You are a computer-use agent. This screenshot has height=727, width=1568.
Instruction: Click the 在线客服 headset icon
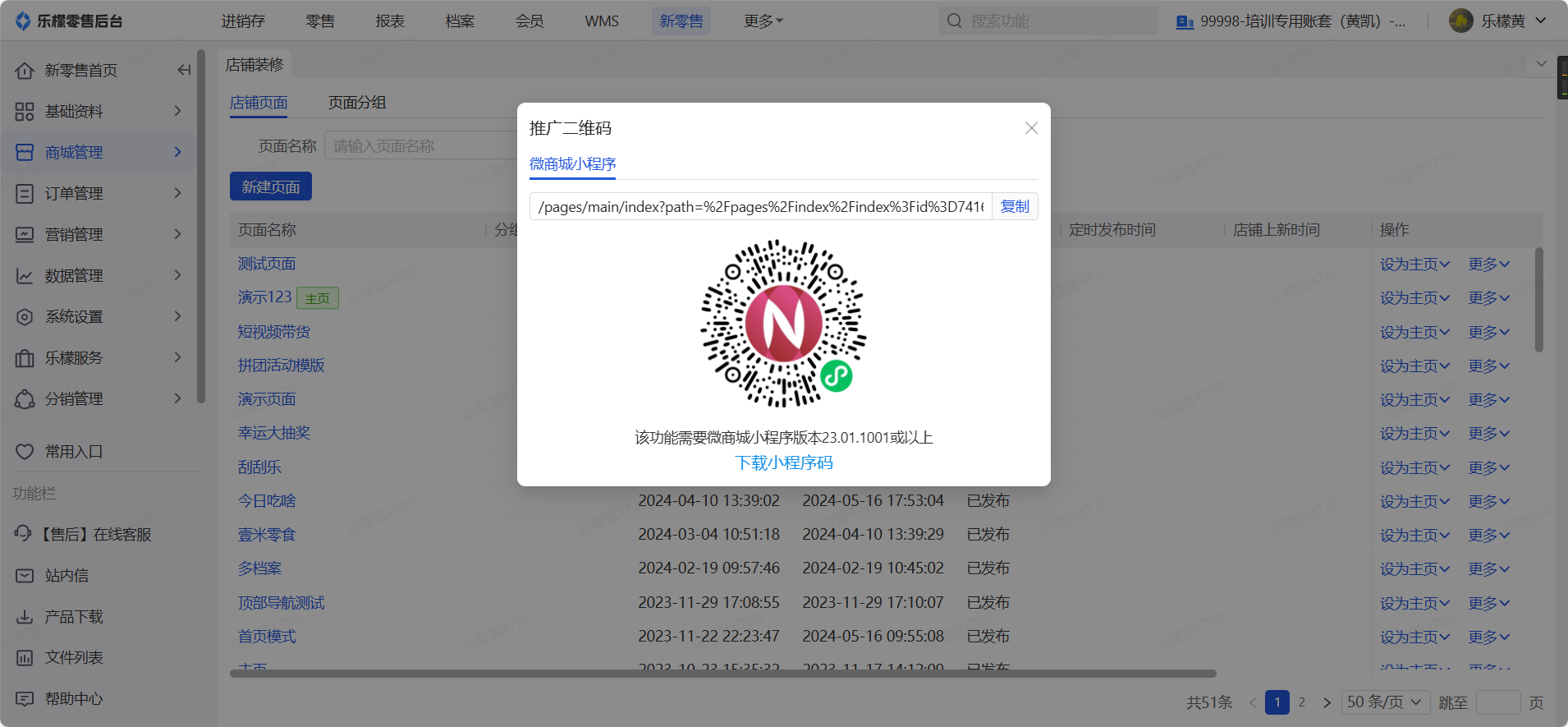[x=23, y=534]
